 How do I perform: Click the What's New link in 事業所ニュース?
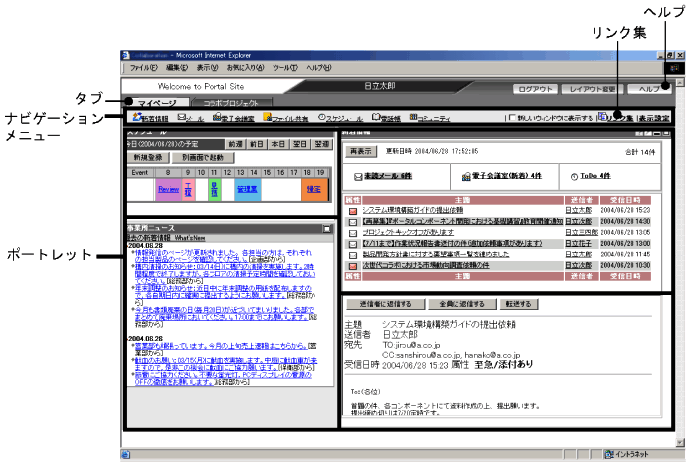(190, 238)
